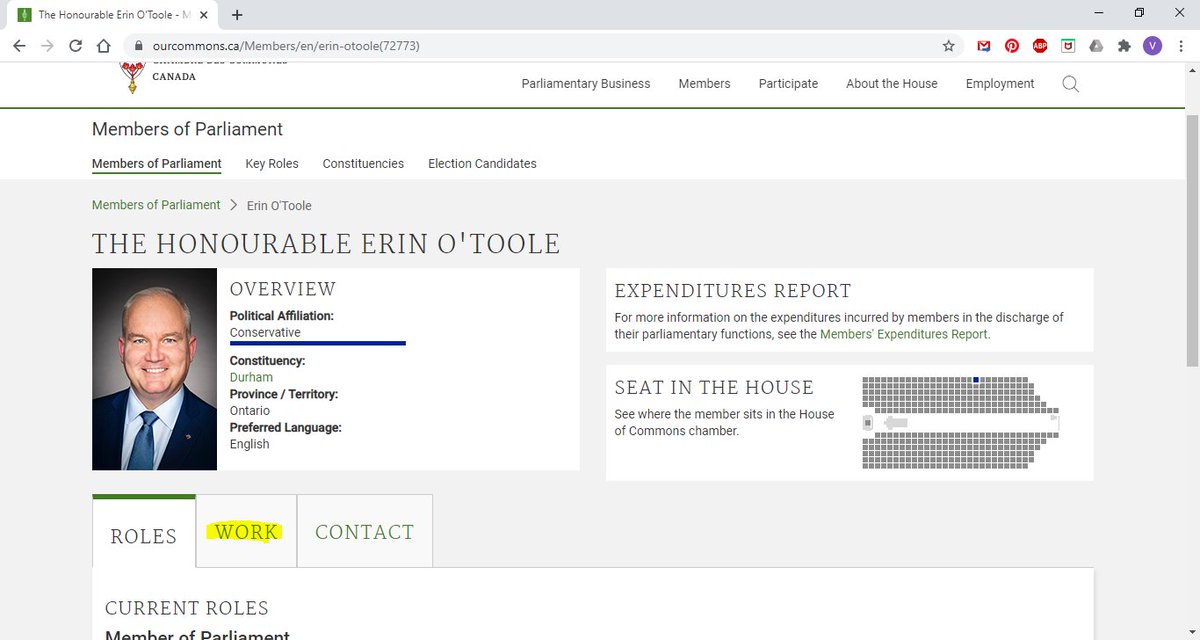The width and height of the screenshot is (1200, 640).
Task: Close the Erin O'Toole browser tab
Action: pos(206,15)
